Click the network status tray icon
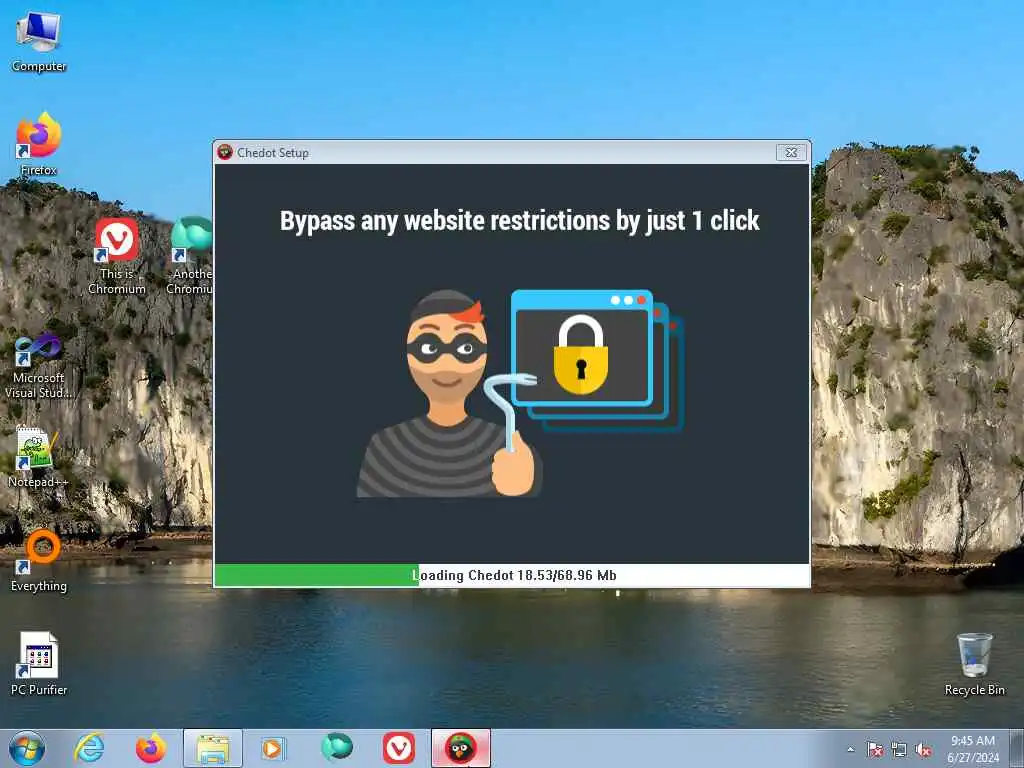The width and height of the screenshot is (1024, 768). coord(899,750)
